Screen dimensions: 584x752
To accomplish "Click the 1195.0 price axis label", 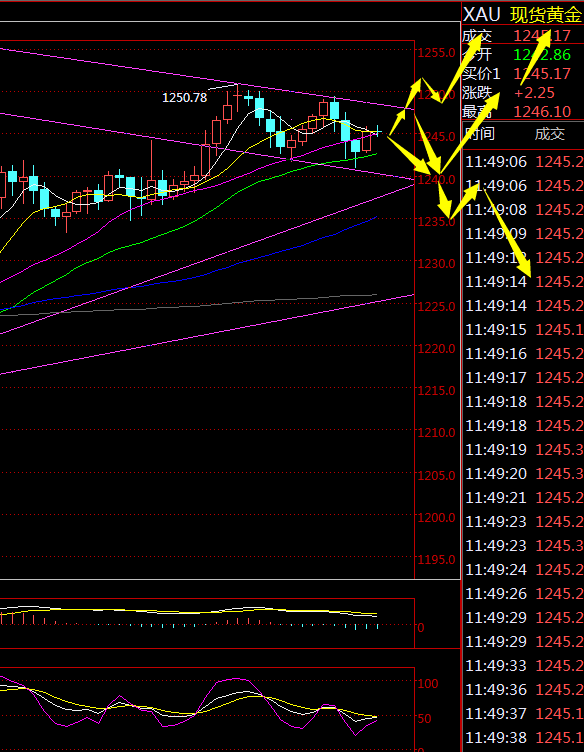I will 436,560.
